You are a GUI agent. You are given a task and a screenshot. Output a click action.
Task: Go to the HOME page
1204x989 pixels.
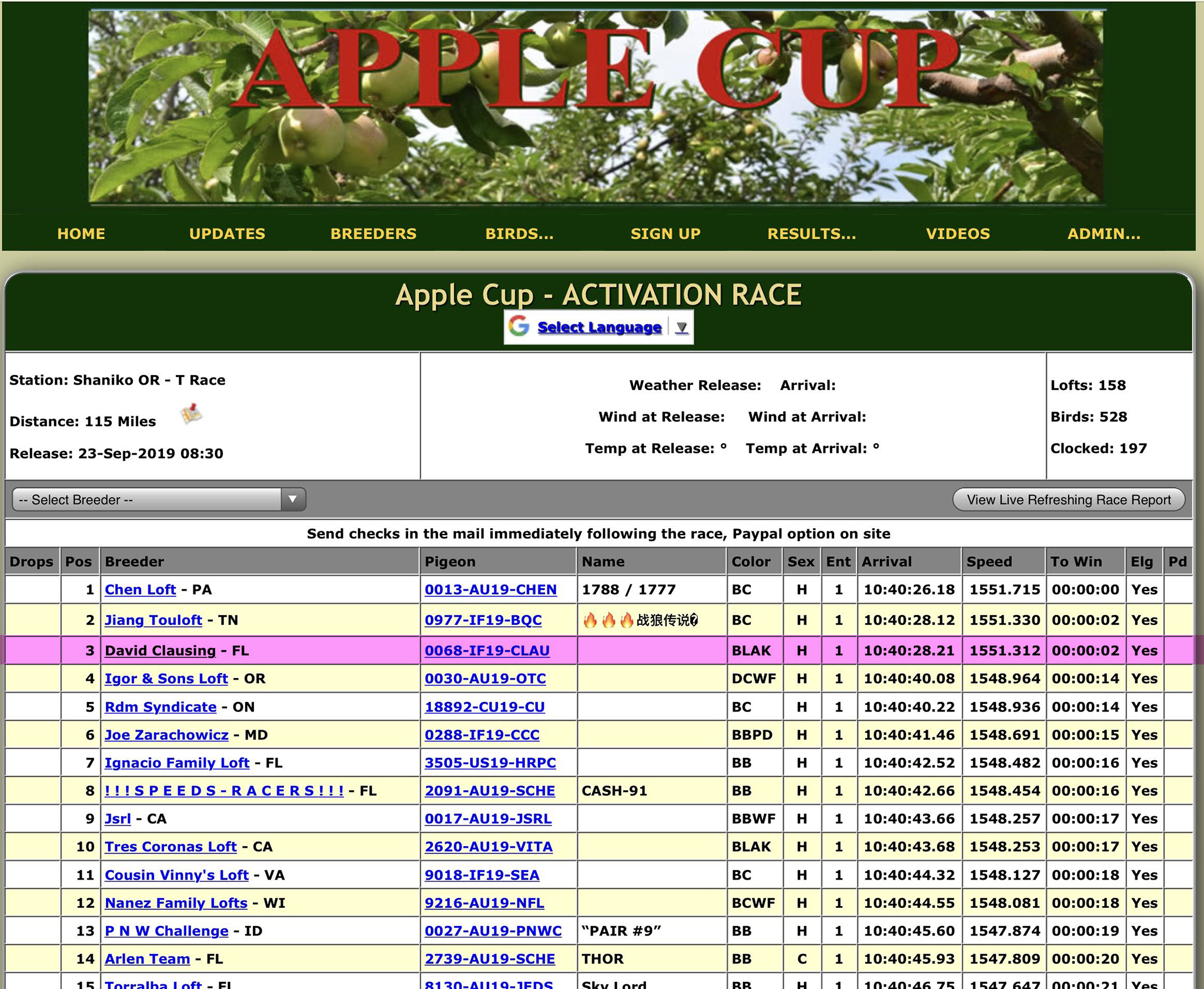click(x=81, y=233)
